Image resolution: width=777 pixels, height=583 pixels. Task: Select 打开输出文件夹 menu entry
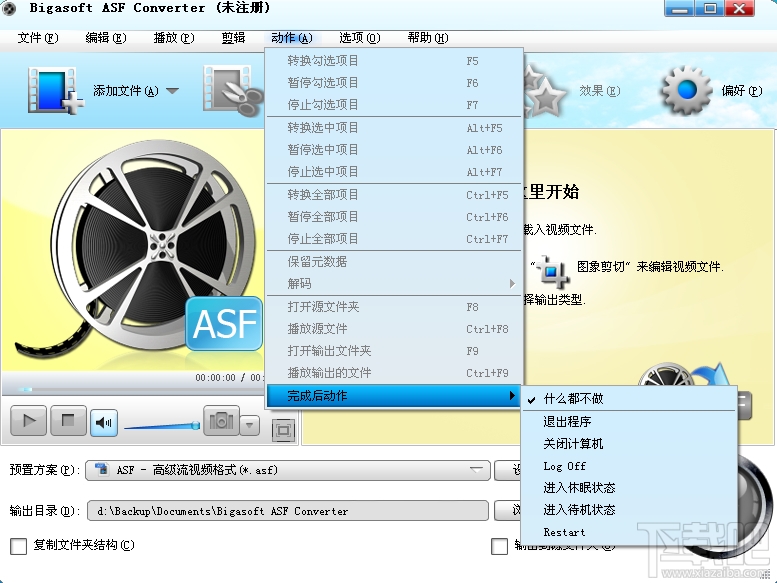[394, 351]
